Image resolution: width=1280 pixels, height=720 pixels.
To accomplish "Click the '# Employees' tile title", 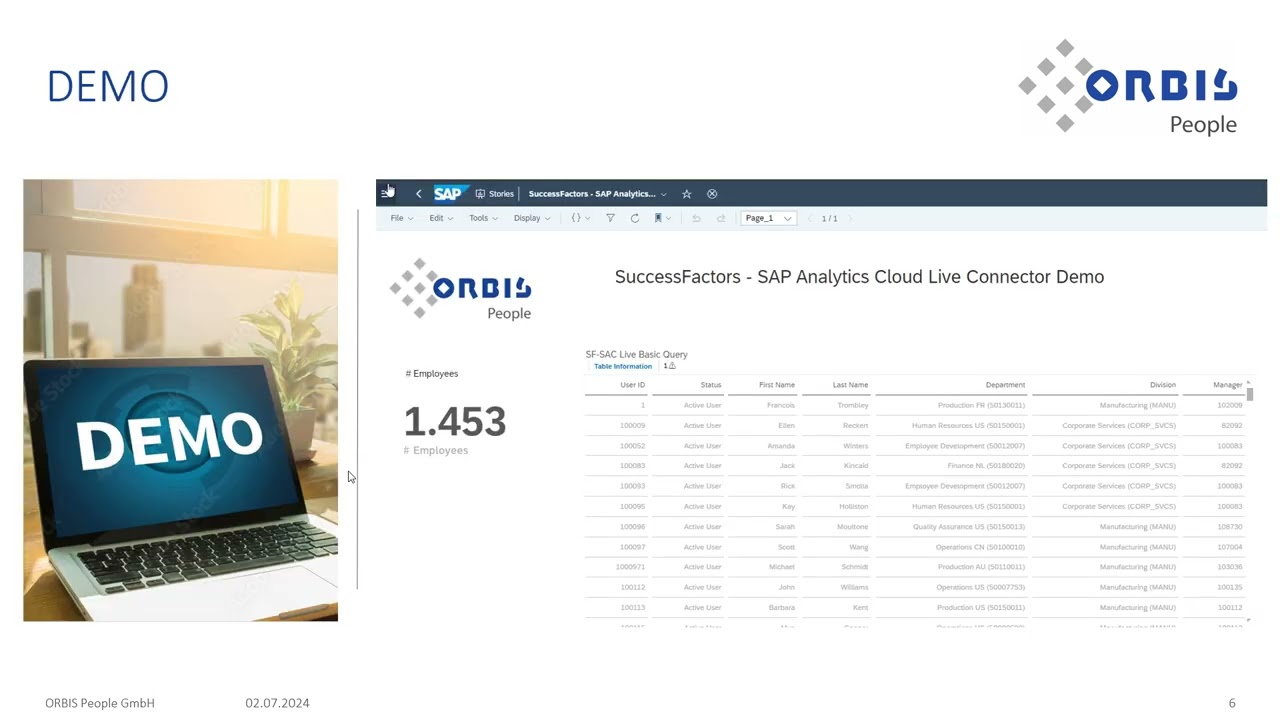I will coord(432,374).
